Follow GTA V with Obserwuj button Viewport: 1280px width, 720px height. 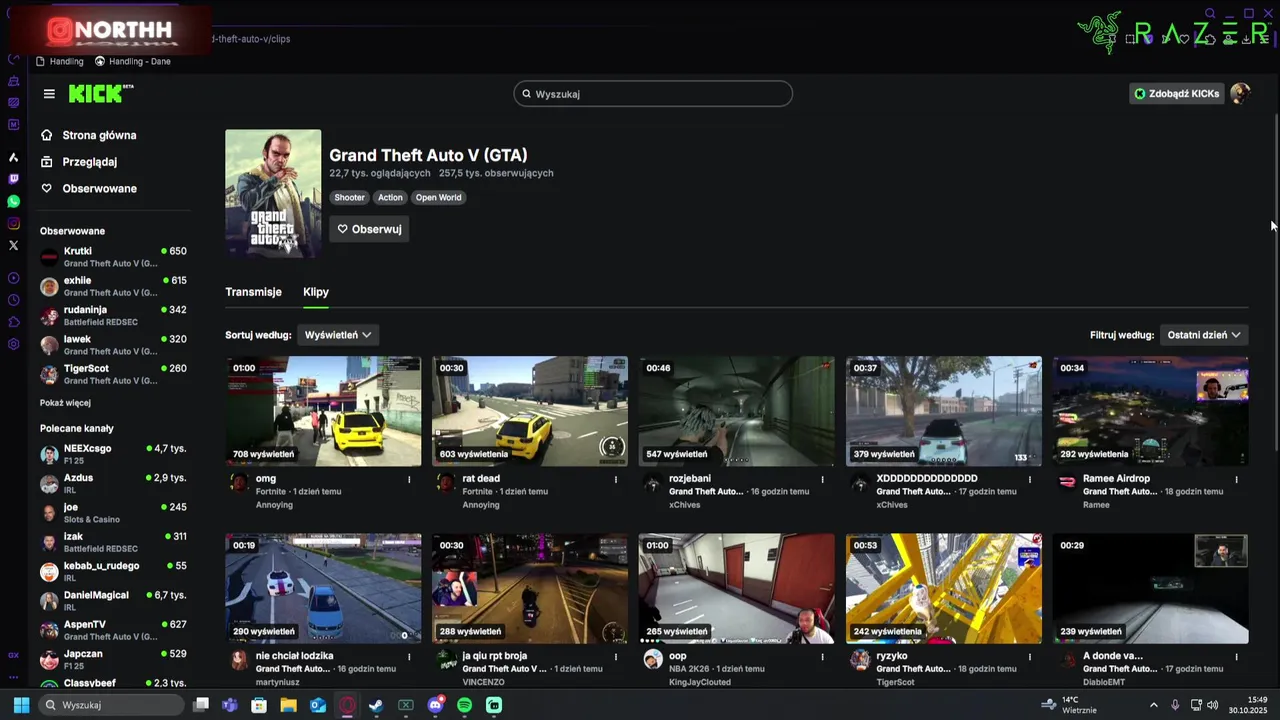pyautogui.click(x=369, y=229)
